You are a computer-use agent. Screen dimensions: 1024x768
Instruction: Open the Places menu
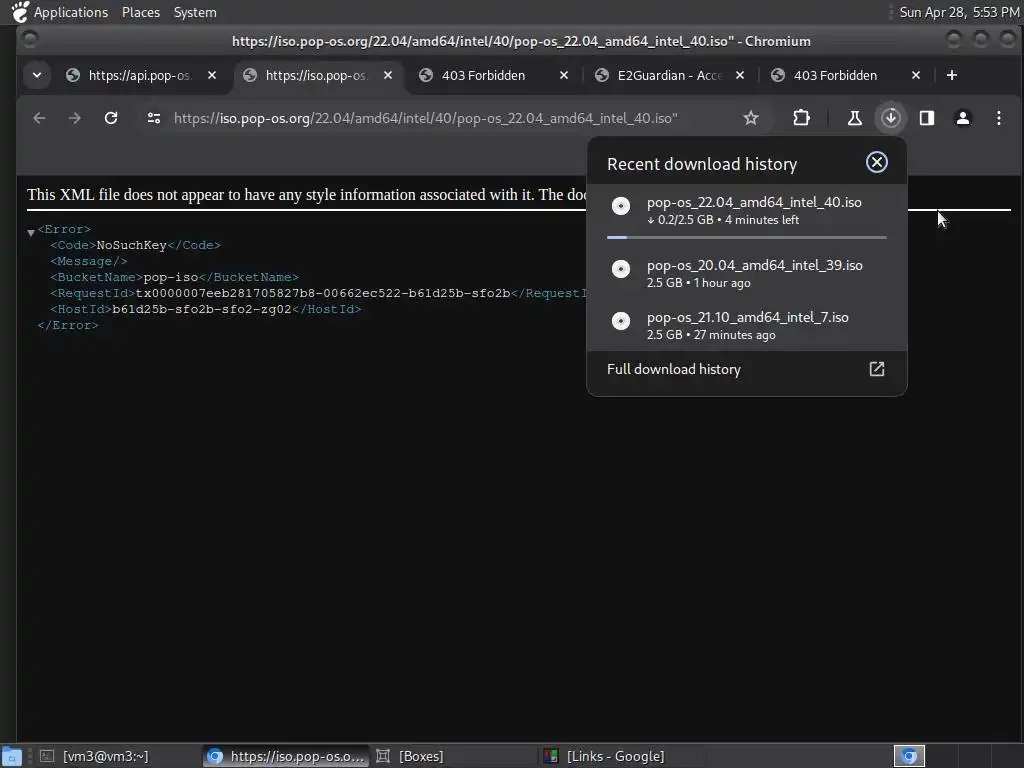tap(140, 12)
